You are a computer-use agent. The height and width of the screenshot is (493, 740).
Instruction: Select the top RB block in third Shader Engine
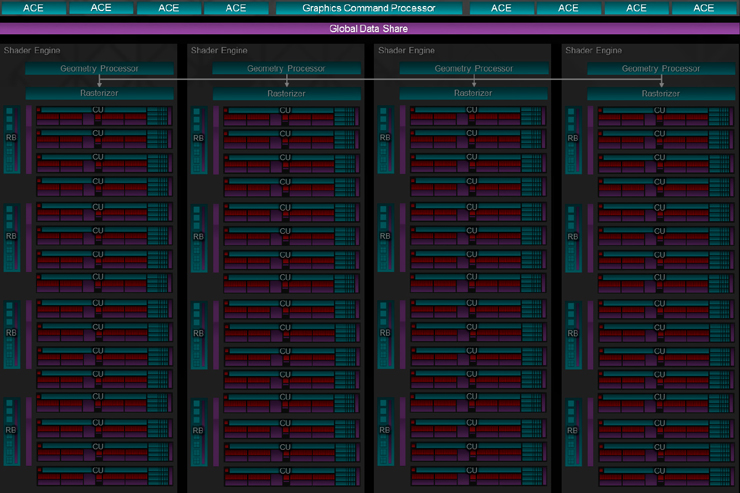[386, 139]
